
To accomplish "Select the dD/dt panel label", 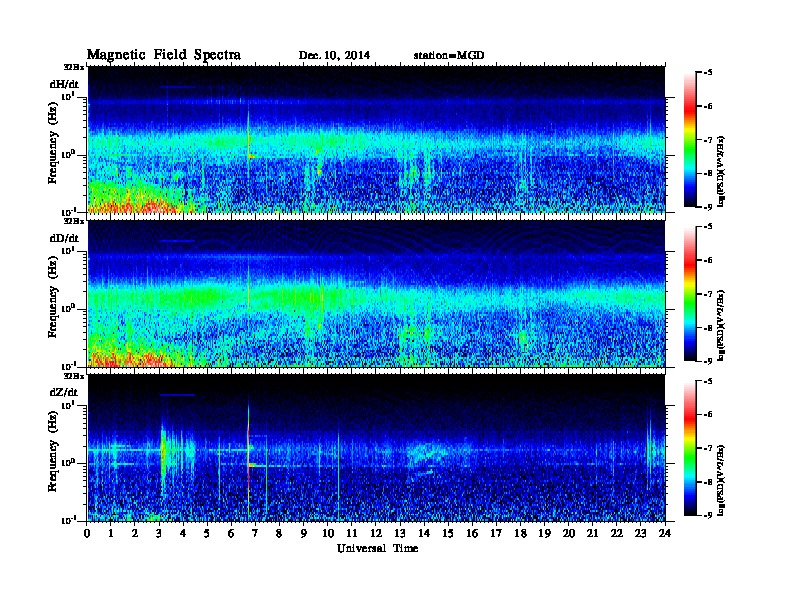I will [64, 238].
